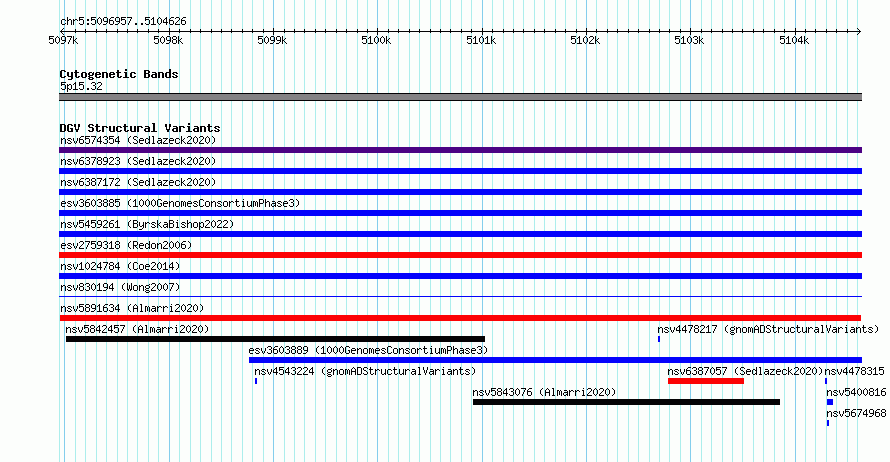This screenshot has height=462, width=890.
Task: Click the Cytogenetic Bands track title
Action: (x=119, y=74)
